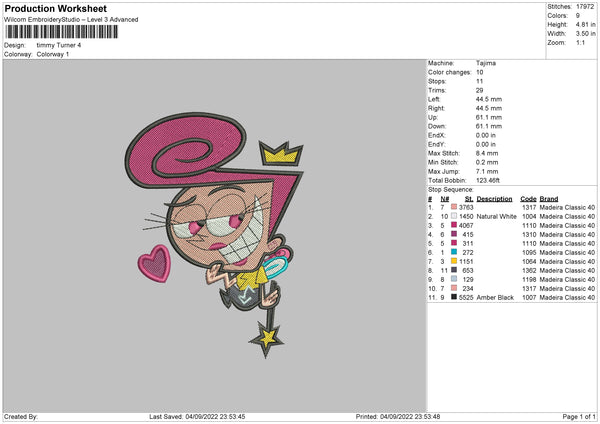Click the Natural White description text
The width and height of the screenshot is (600, 424).
496,217
